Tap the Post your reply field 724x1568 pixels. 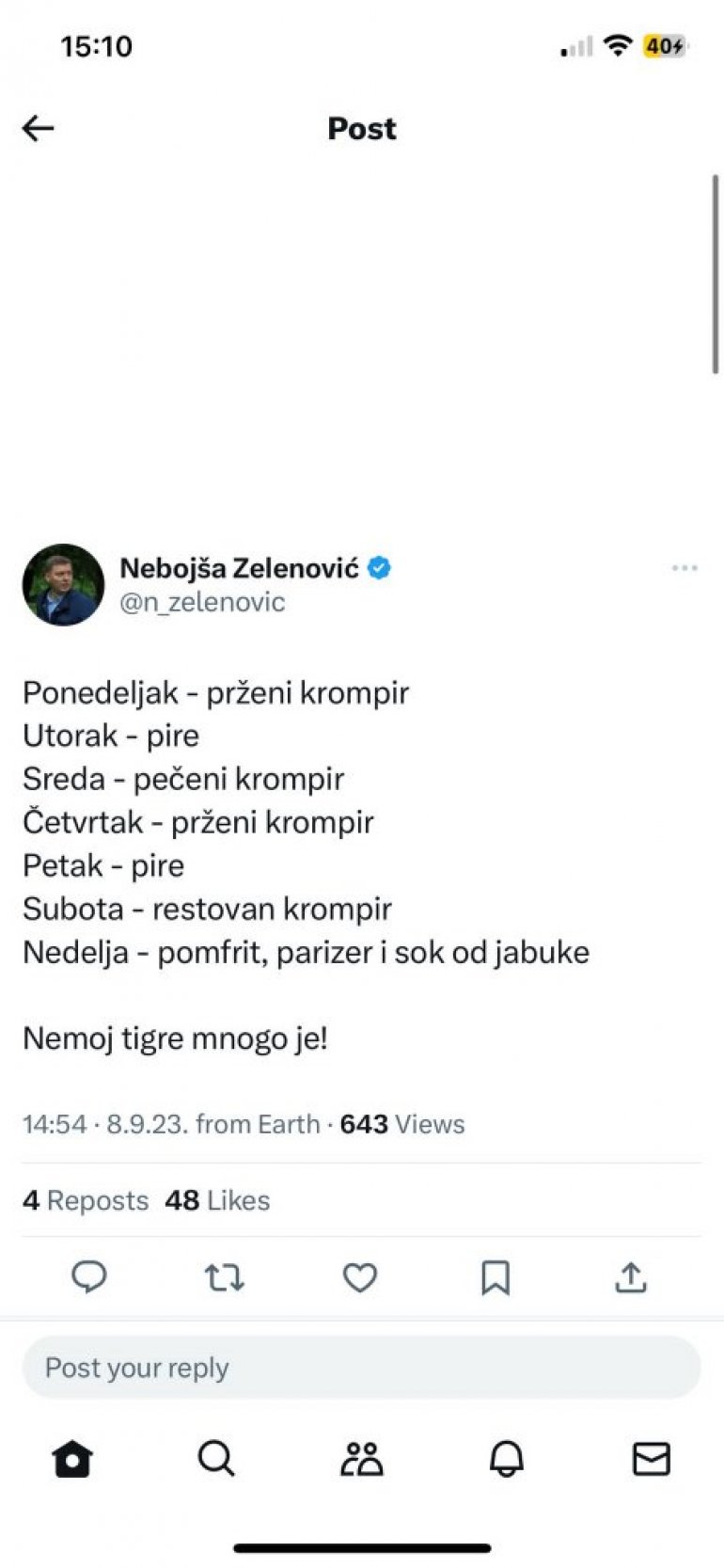362,1368
